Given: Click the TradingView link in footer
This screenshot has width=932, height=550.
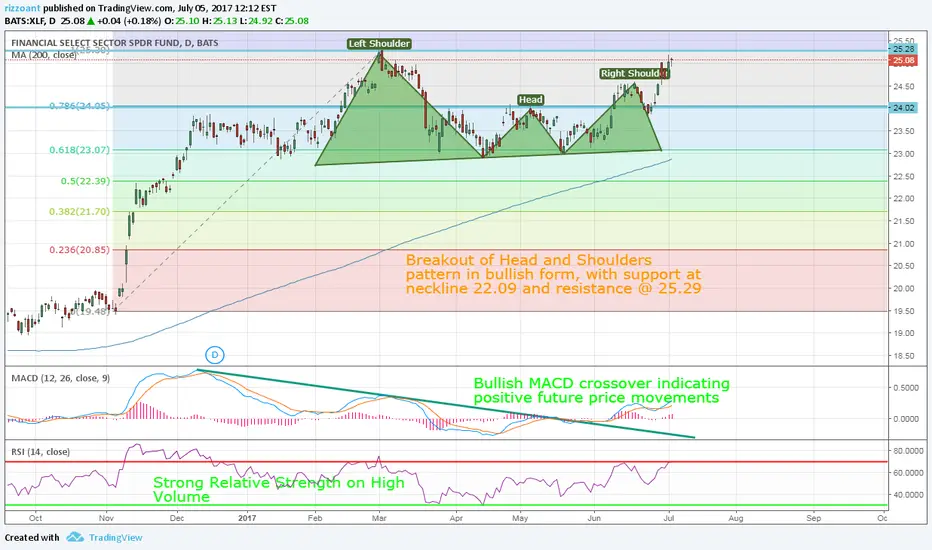Looking at the screenshot, I should coord(115,538).
